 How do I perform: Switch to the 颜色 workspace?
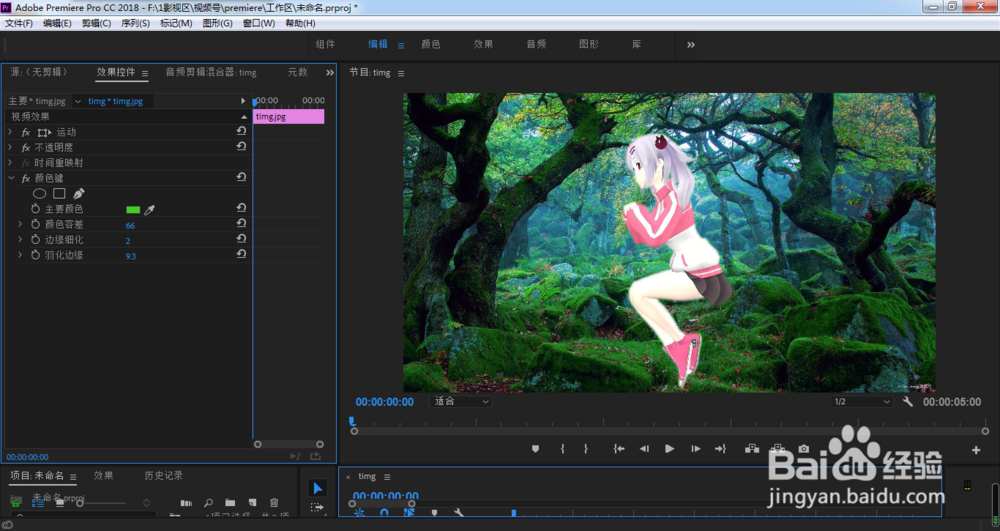pyautogui.click(x=430, y=44)
